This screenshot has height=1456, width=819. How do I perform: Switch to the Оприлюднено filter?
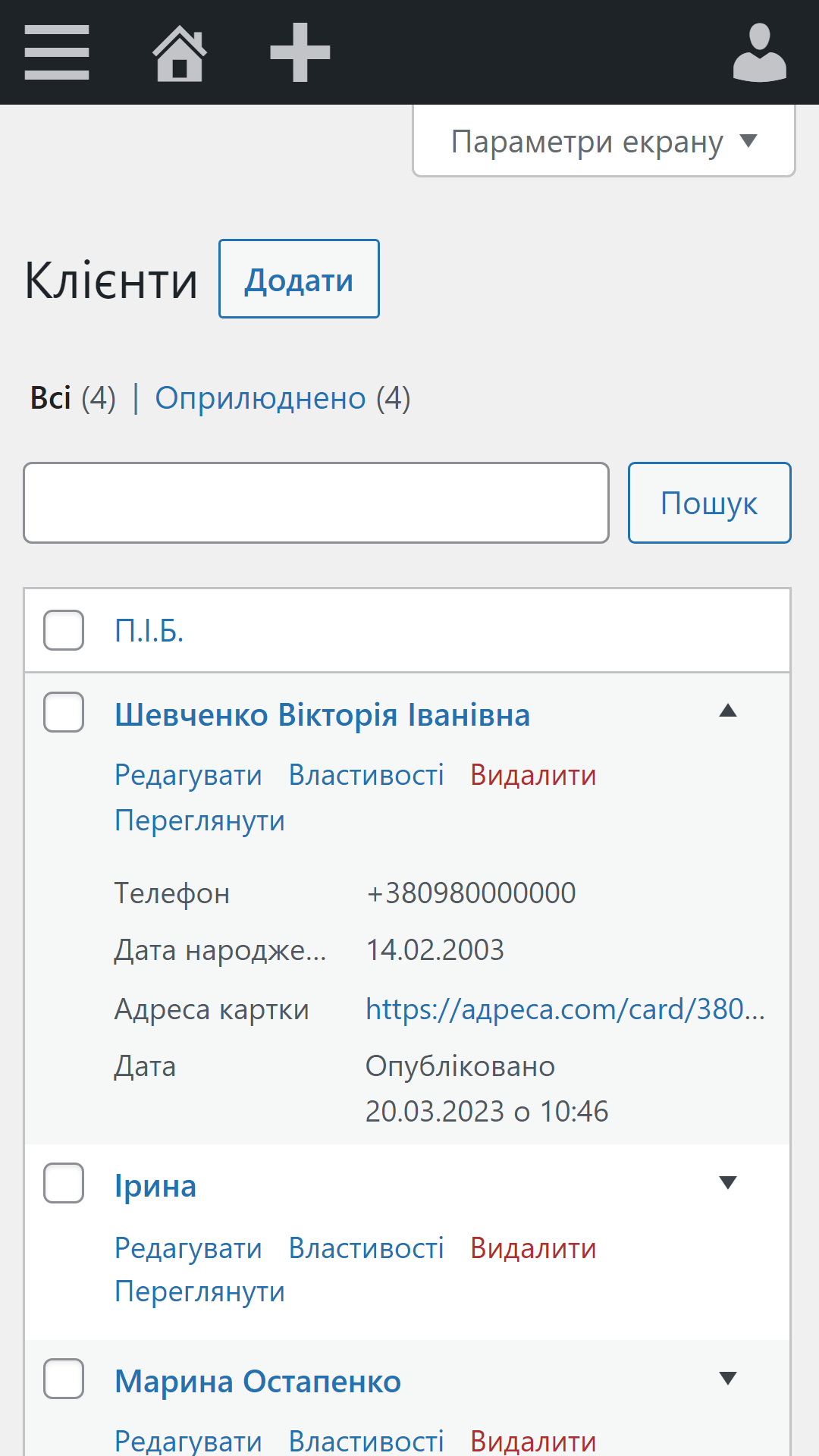pos(260,398)
